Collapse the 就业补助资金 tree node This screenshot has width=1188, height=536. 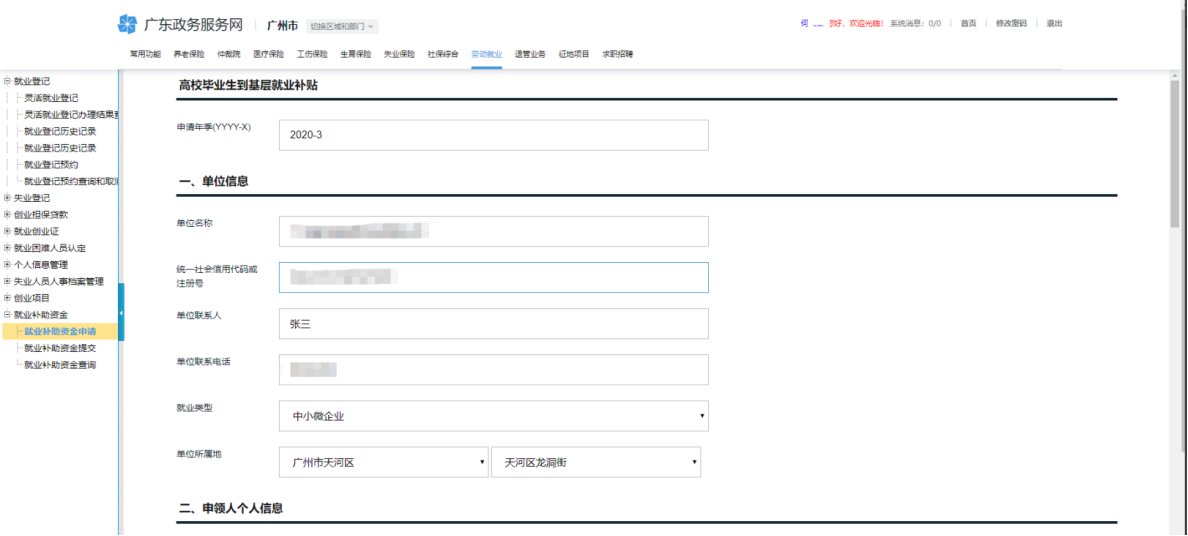(8, 314)
